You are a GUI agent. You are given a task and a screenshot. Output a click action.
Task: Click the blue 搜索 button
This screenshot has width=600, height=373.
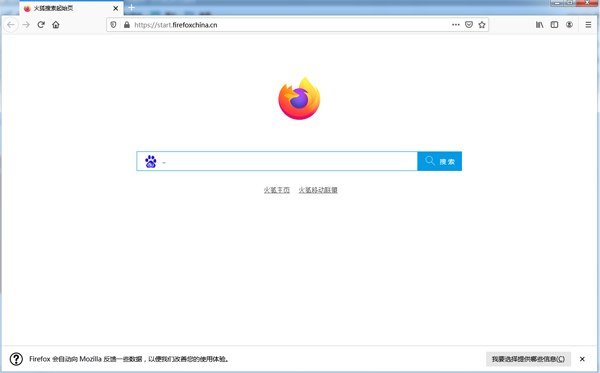(439, 161)
